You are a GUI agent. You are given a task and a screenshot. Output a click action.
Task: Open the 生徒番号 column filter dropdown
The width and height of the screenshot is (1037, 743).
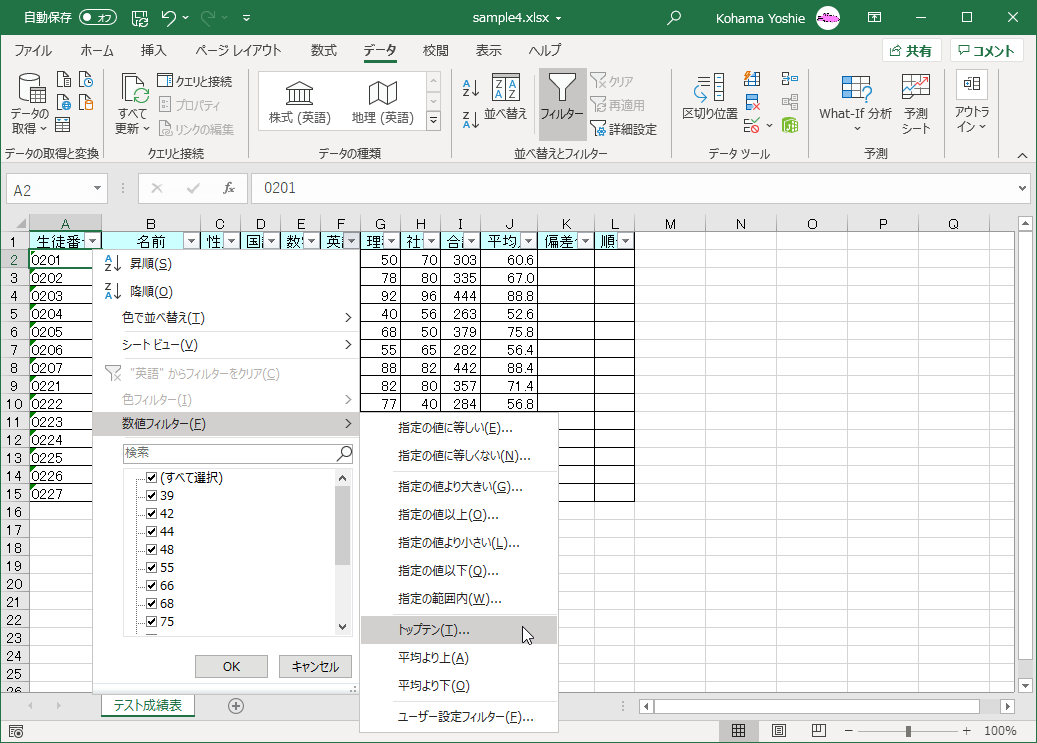[x=93, y=241]
